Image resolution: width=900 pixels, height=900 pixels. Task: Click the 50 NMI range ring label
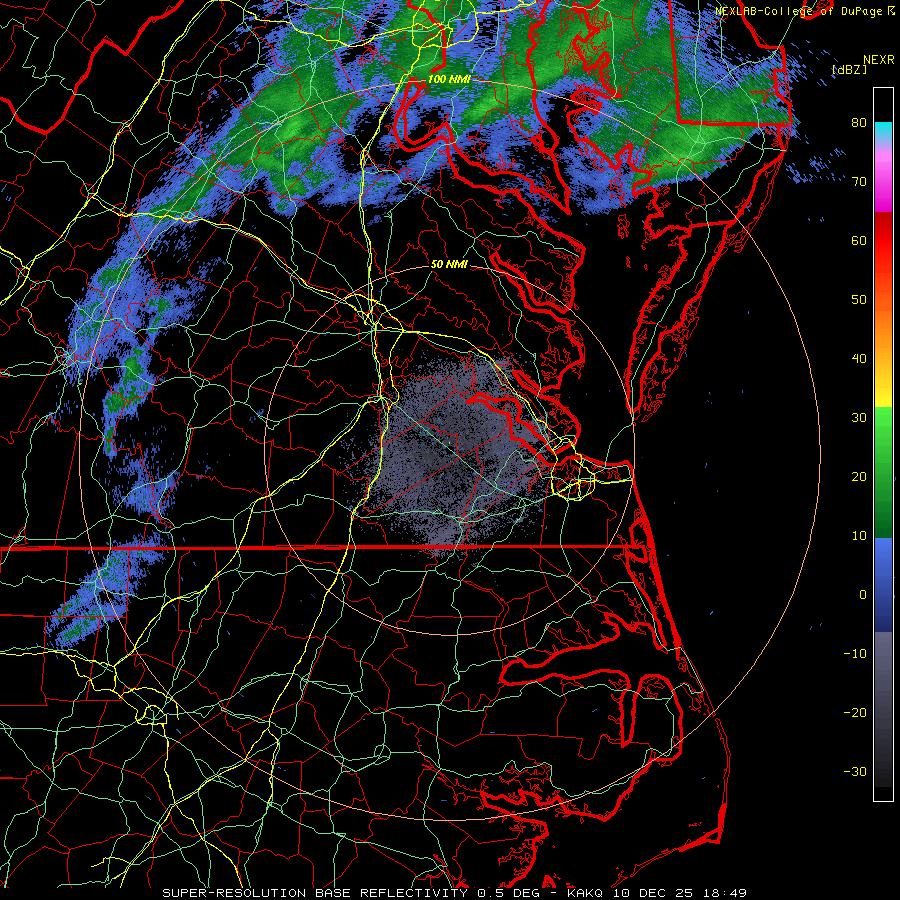click(449, 265)
